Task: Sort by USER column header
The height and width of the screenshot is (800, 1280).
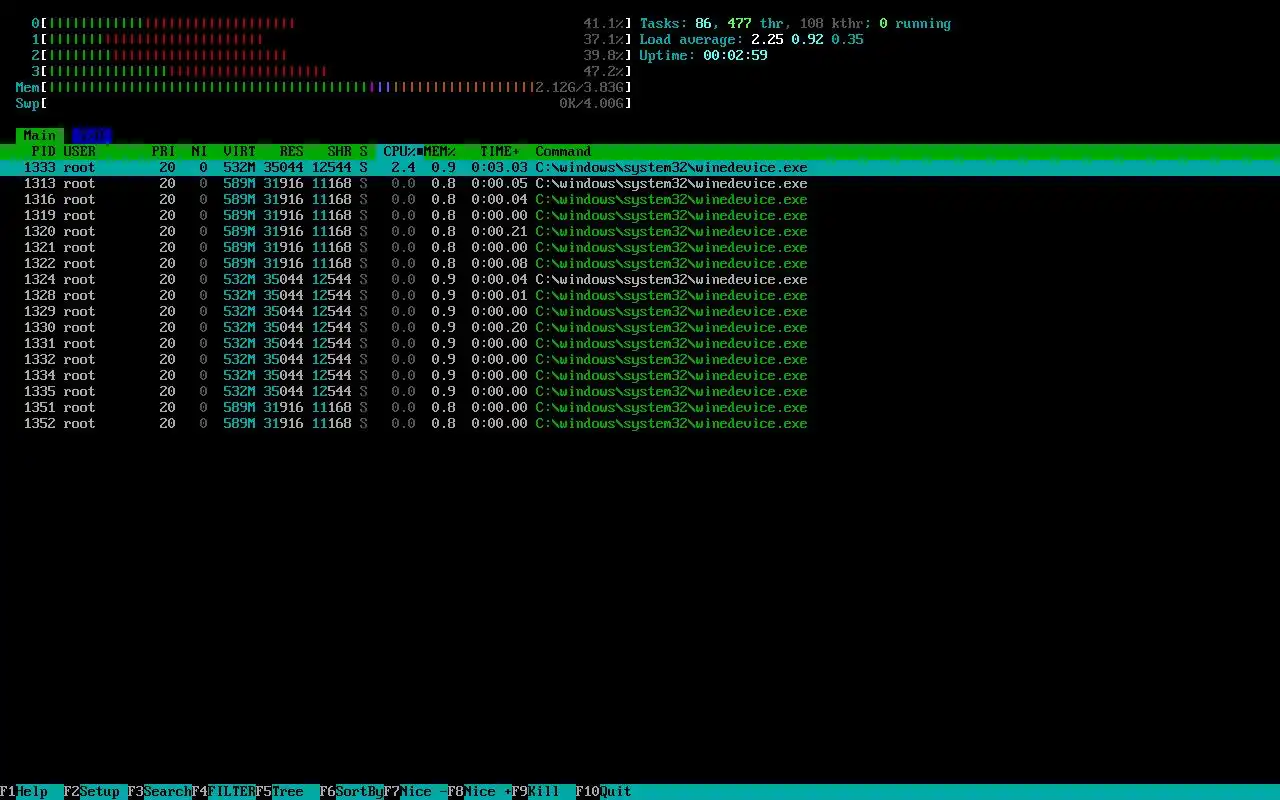Action: (x=80, y=151)
